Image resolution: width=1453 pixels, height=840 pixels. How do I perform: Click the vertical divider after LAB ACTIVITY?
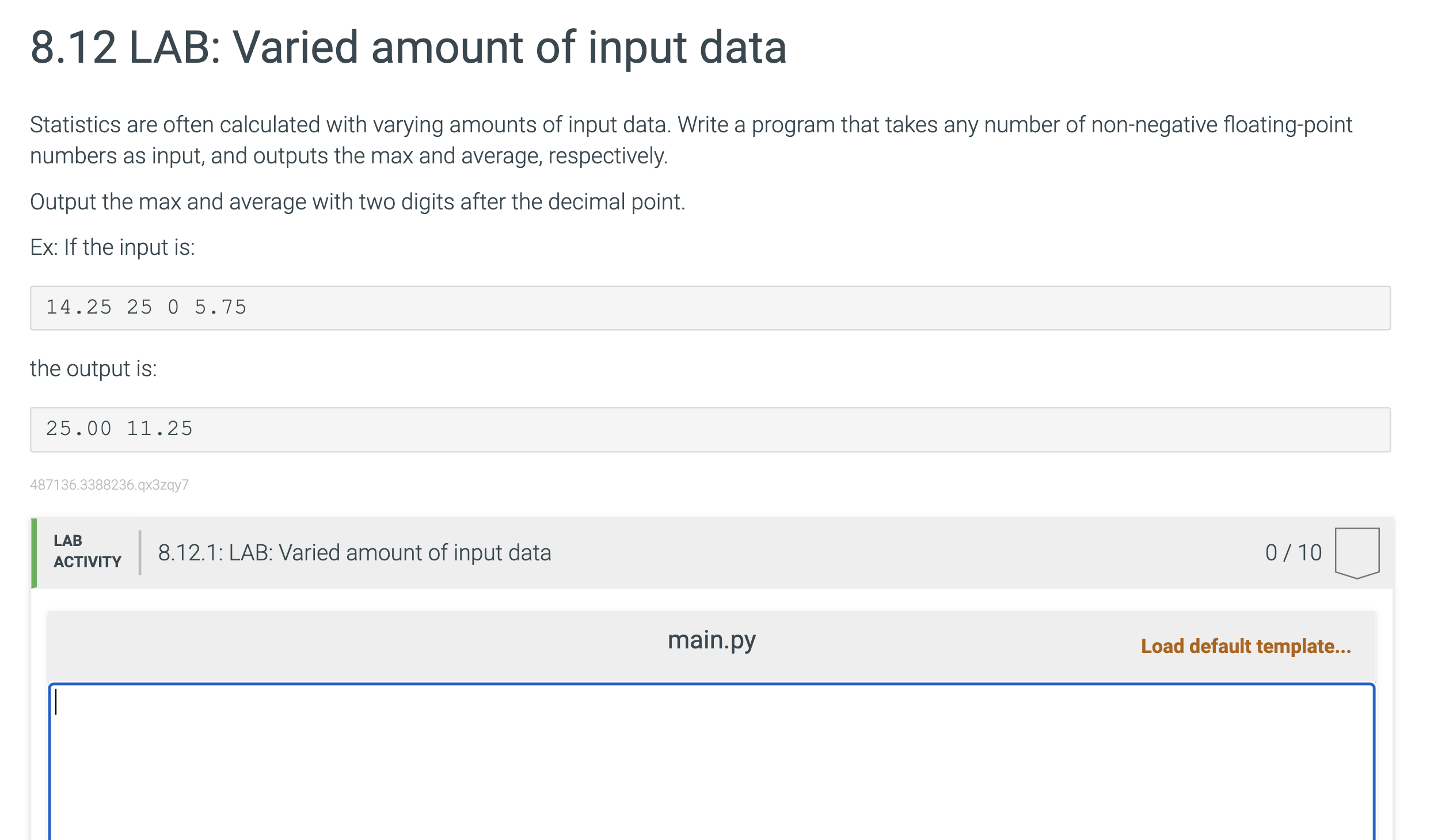139,552
